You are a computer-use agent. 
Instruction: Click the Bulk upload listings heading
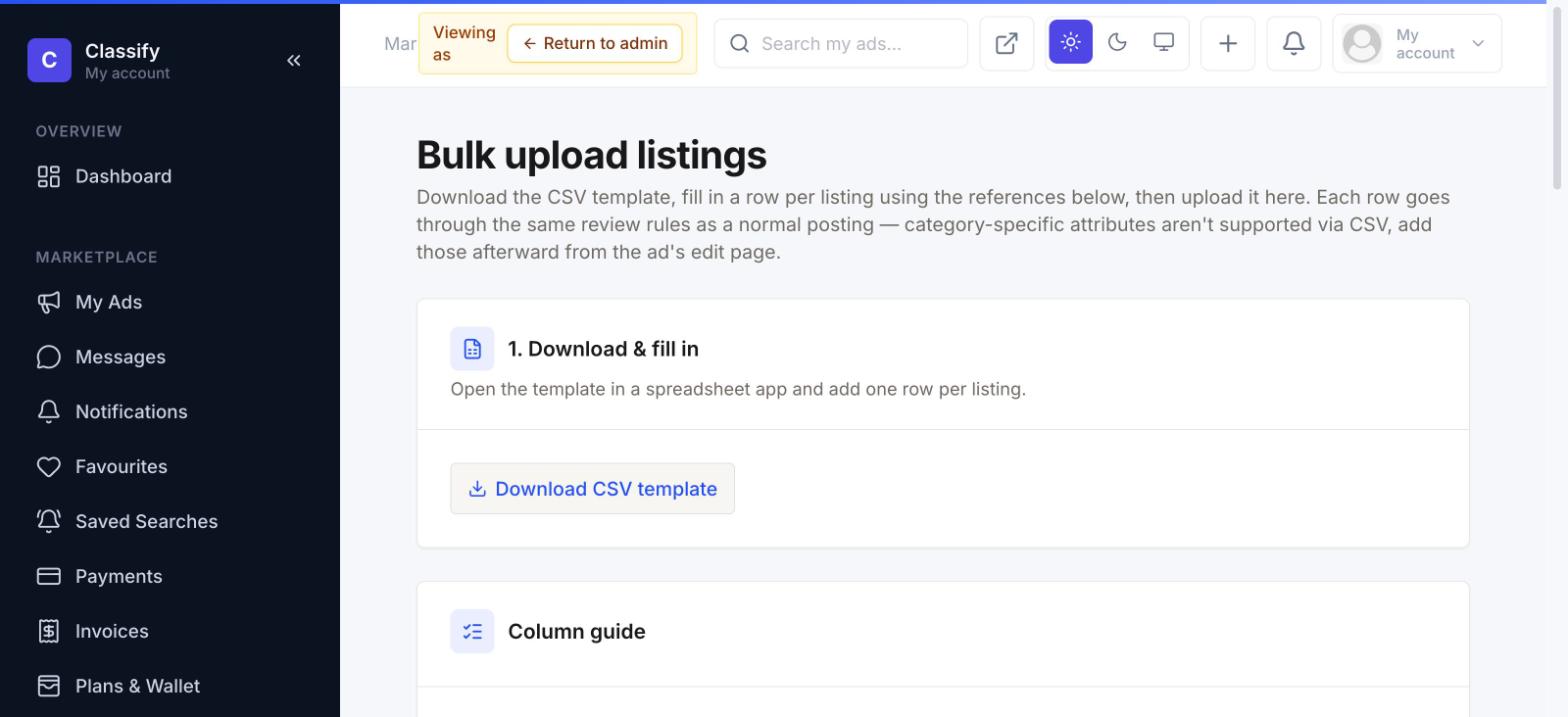point(592,155)
